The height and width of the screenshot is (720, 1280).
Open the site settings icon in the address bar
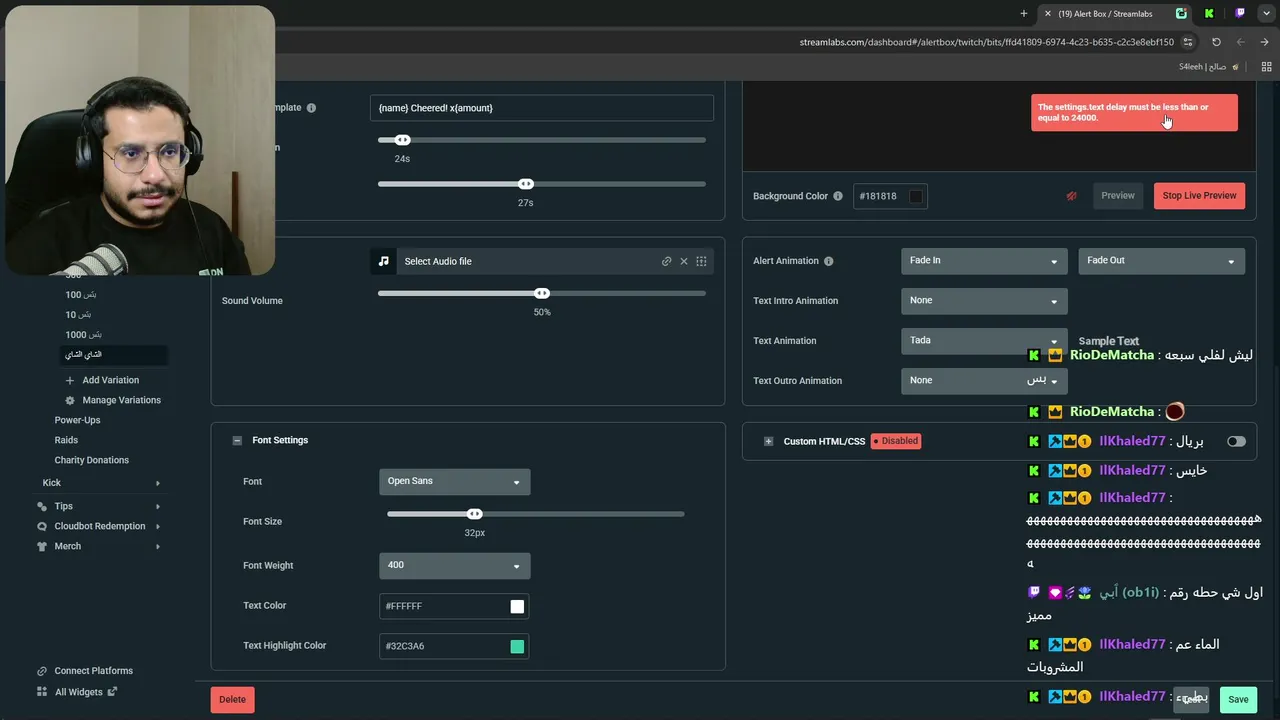pos(1188,42)
